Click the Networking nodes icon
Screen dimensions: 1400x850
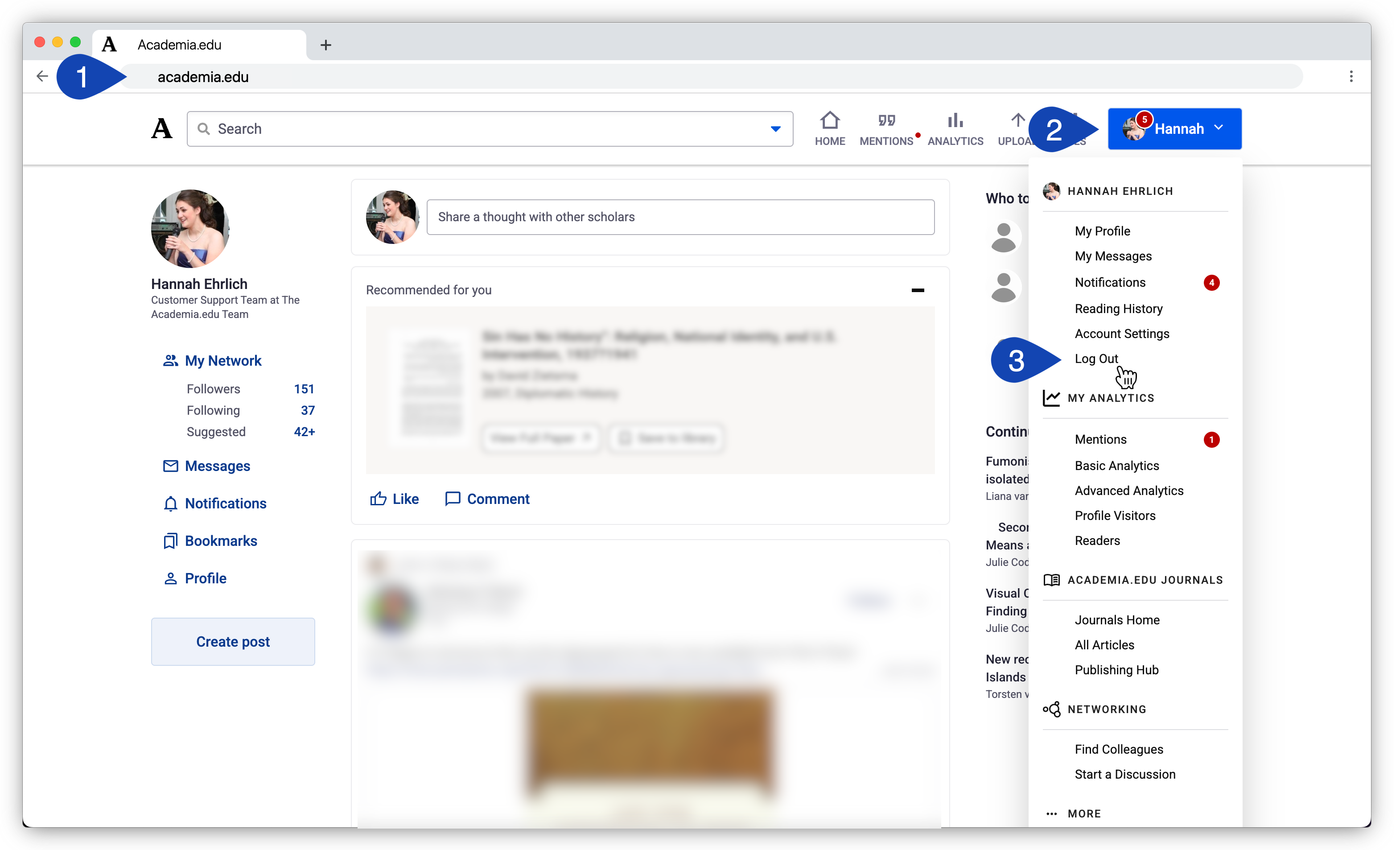pyautogui.click(x=1051, y=709)
